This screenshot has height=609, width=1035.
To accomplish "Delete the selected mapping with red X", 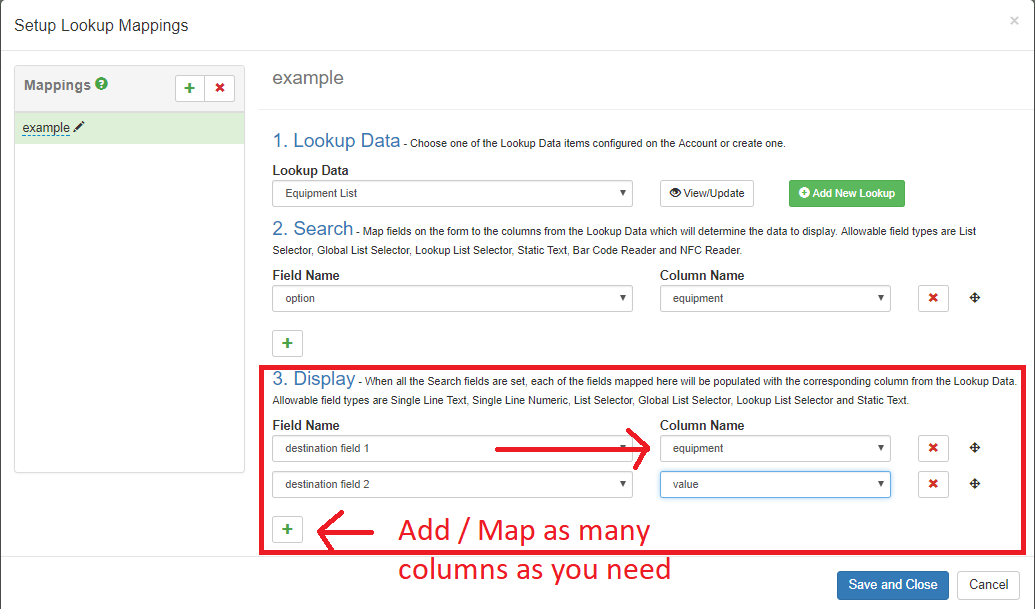I will (219, 88).
